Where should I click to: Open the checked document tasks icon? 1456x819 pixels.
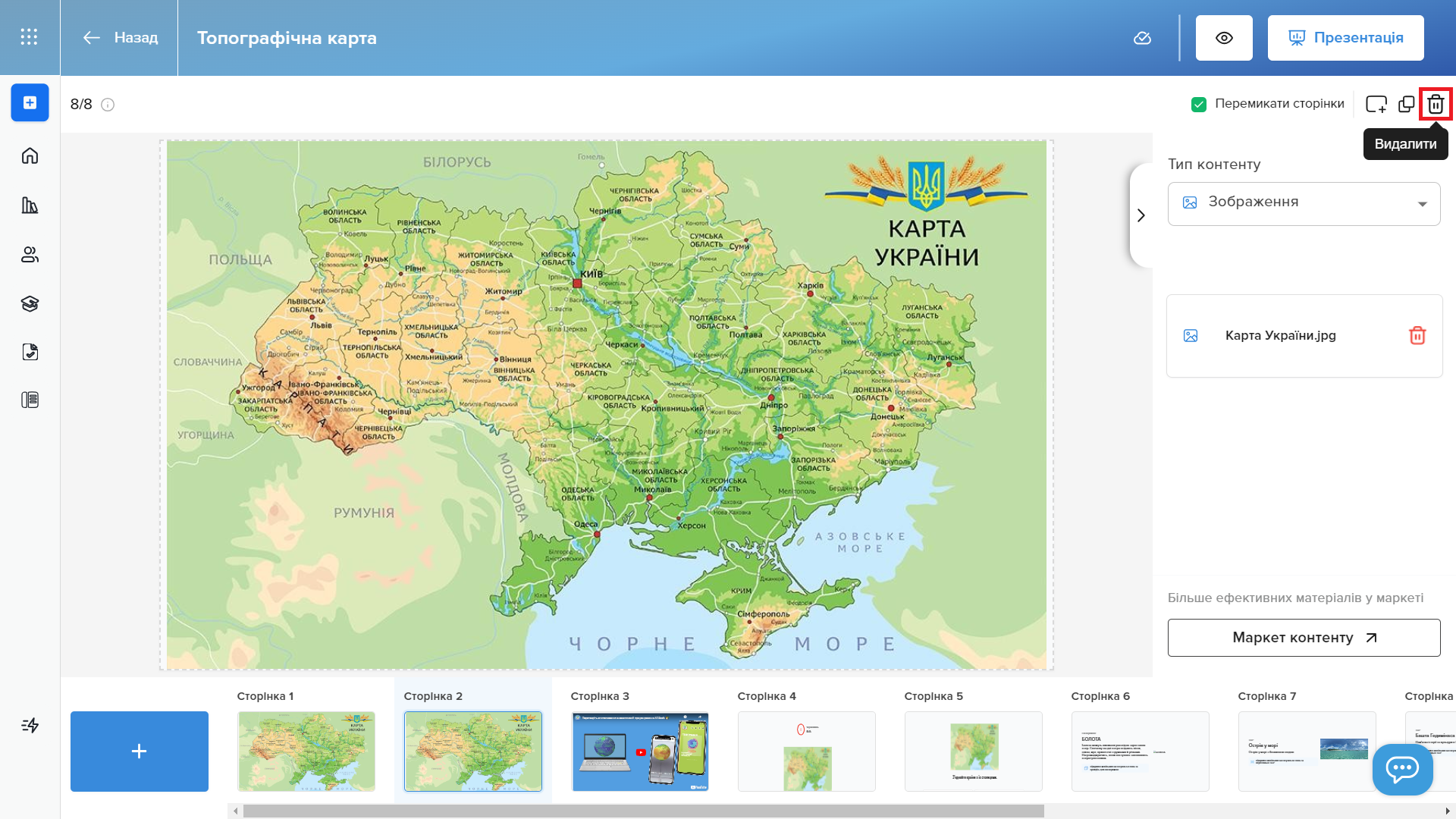(x=30, y=352)
